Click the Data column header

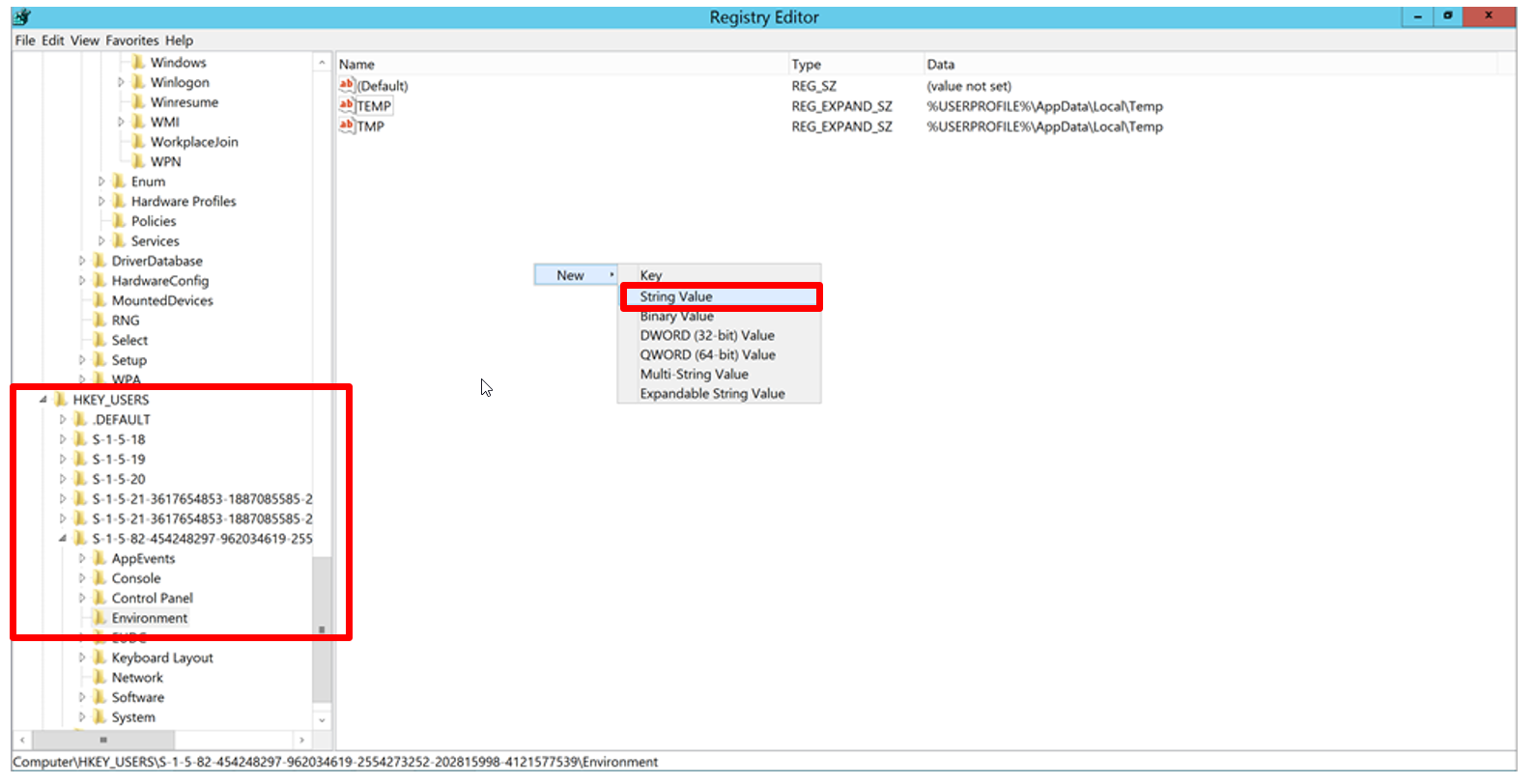(1209, 64)
